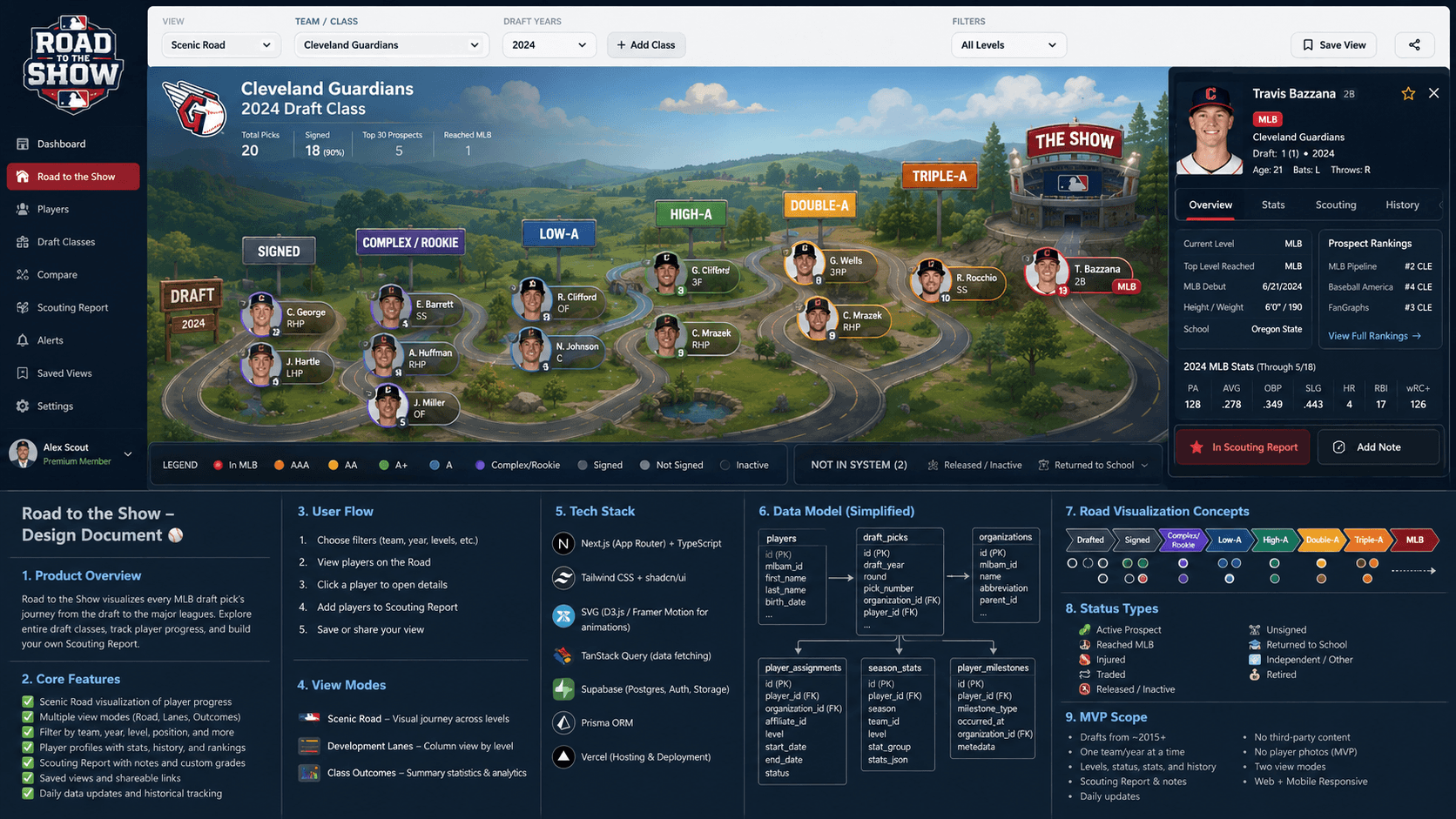Click the TRIPLE-A road sign on the map
Screen dimensions: 1456x819
[939, 176]
